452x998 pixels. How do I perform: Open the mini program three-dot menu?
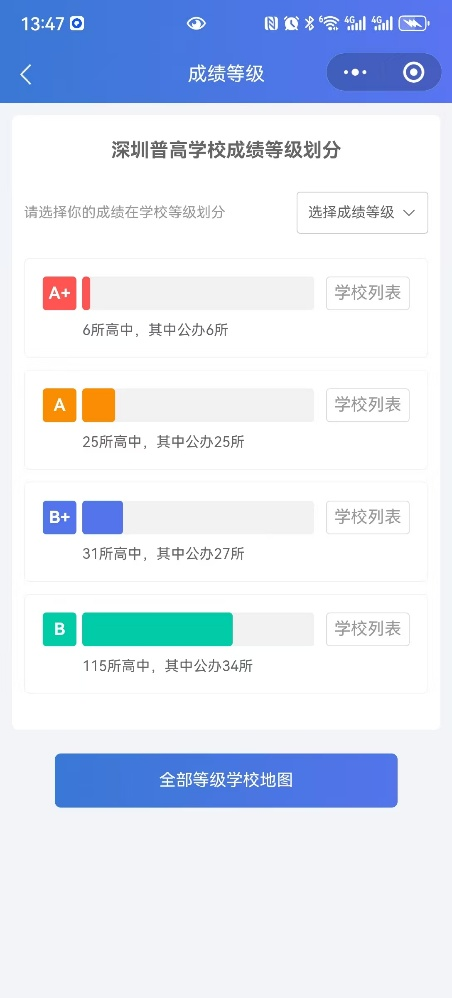click(355, 73)
